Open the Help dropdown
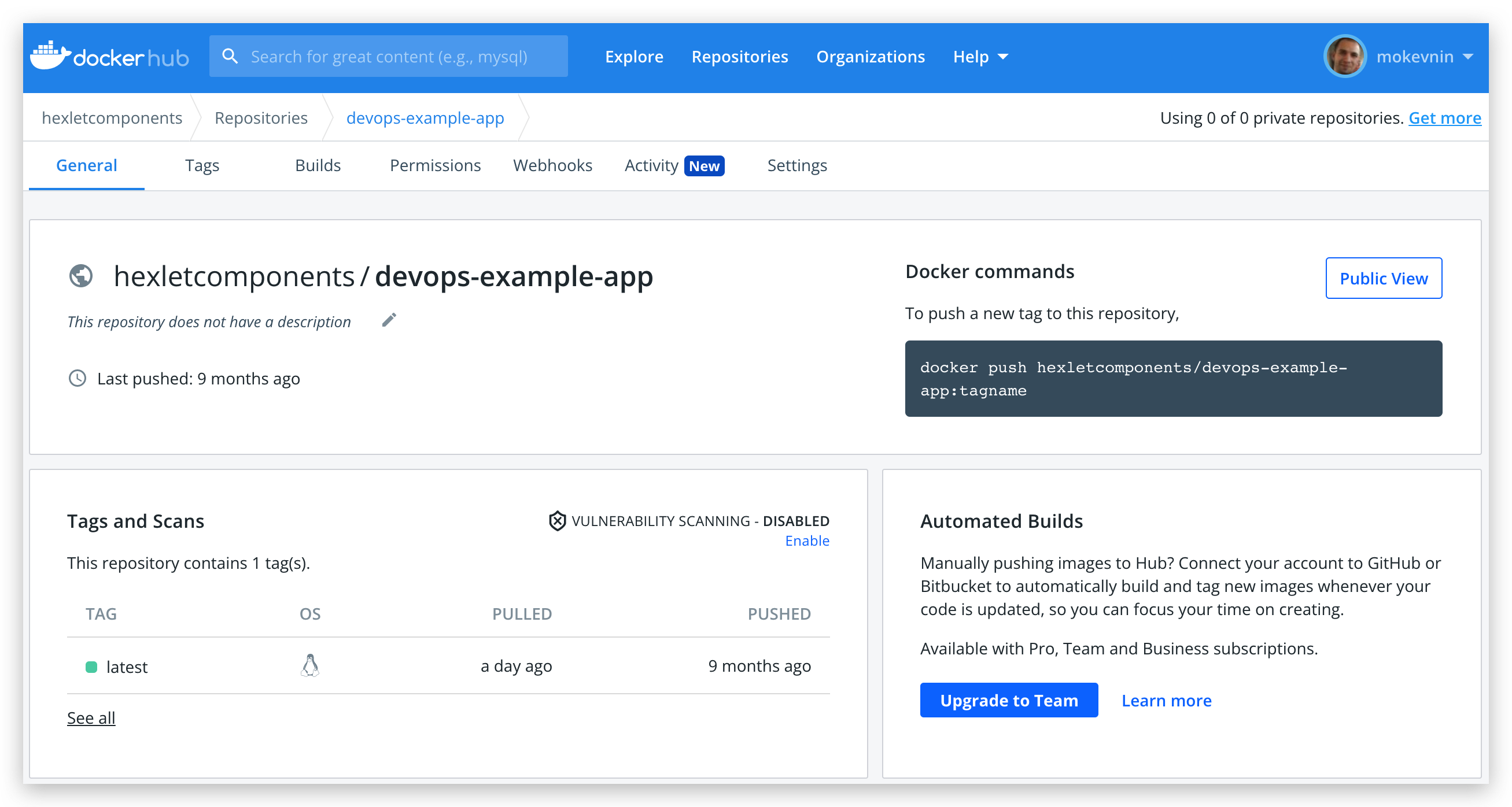This screenshot has width=1512, height=807. click(x=979, y=56)
